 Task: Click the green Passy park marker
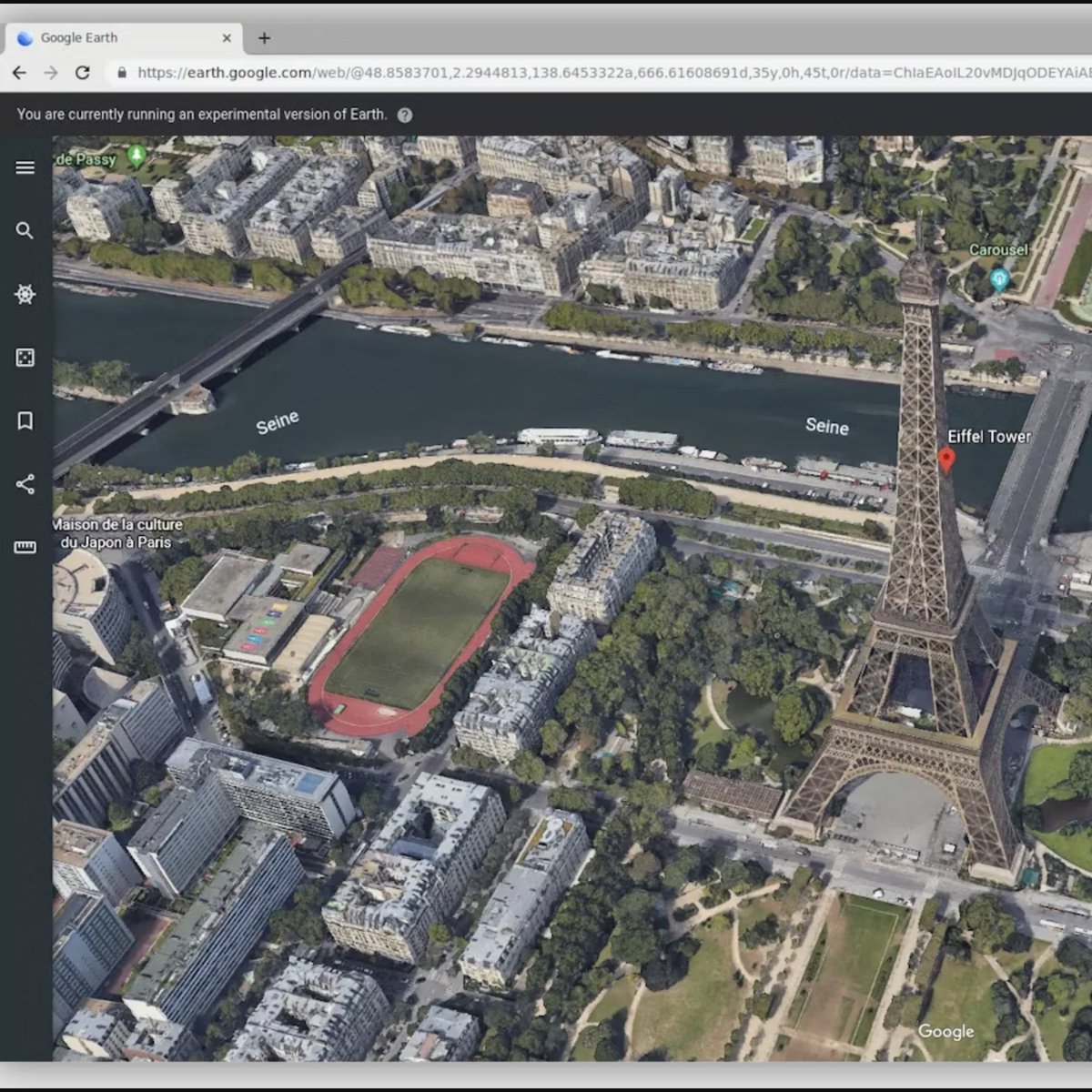click(x=136, y=156)
